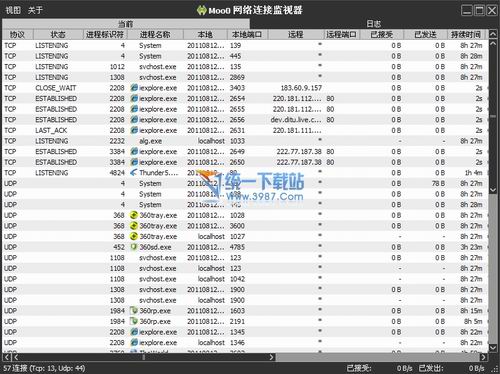Click iexplore icon on port 2656 row
The width and height of the screenshot is (500, 374).
coord(134,120)
